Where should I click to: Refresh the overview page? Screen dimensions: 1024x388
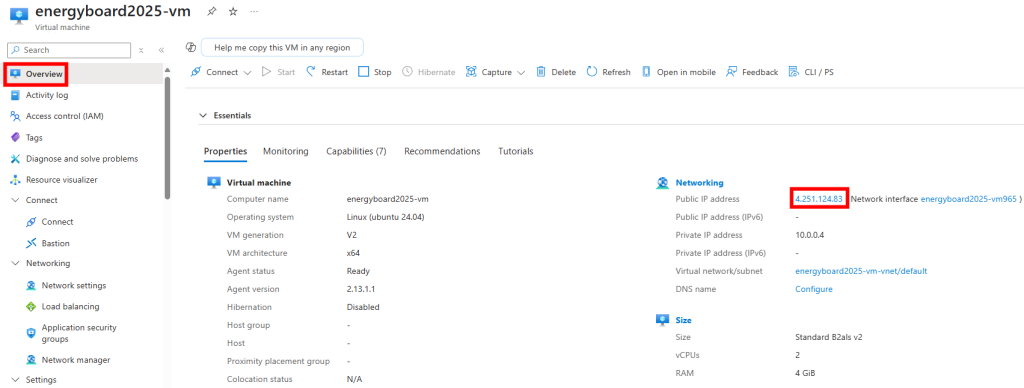tap(609, 72)
